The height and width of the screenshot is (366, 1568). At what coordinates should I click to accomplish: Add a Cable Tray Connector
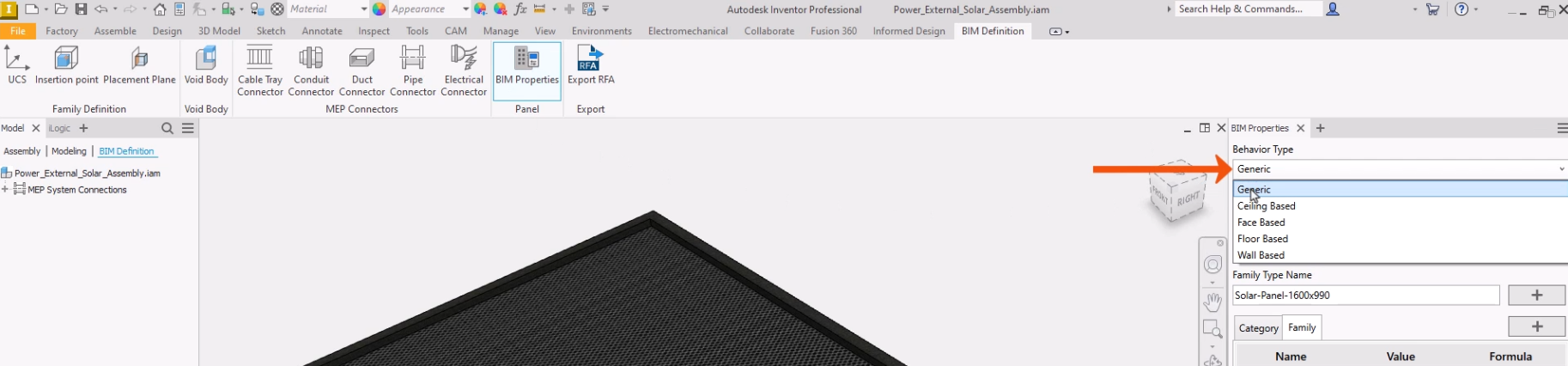259,70
